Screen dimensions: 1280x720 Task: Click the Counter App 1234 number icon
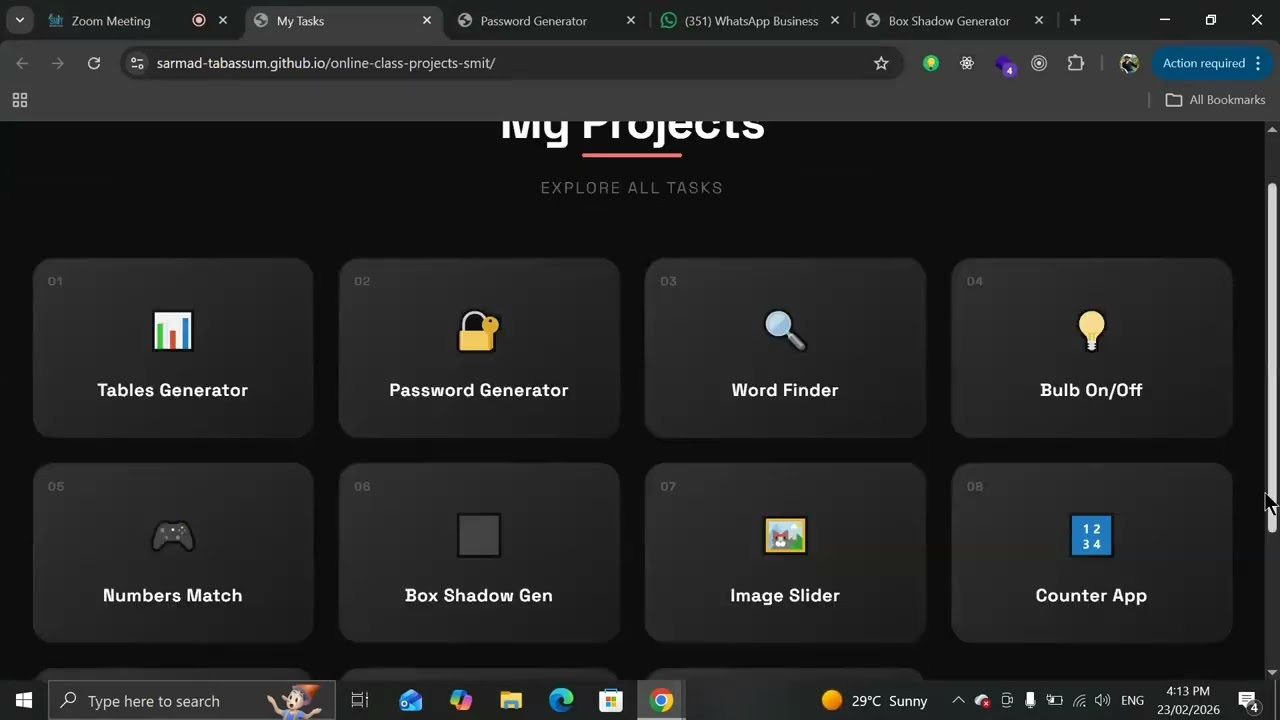pos(1091,536)
